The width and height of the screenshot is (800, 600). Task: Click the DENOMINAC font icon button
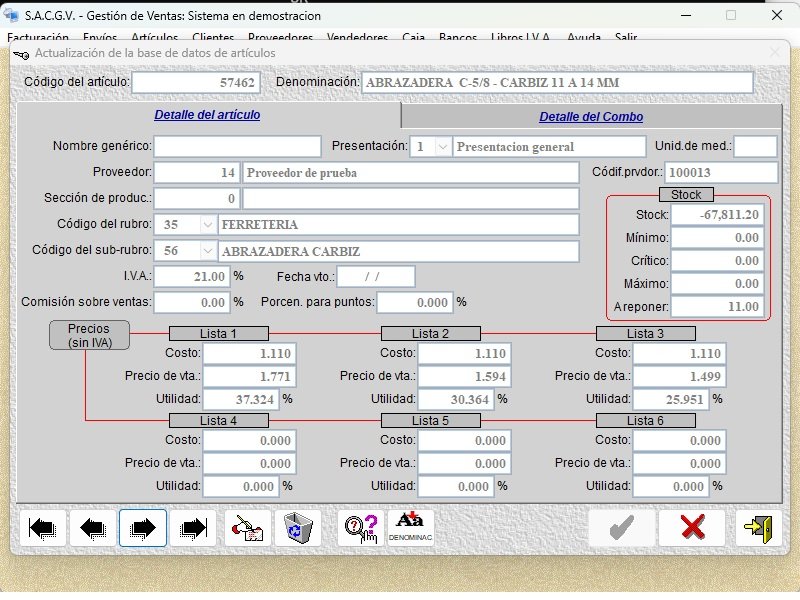(410, 528)
